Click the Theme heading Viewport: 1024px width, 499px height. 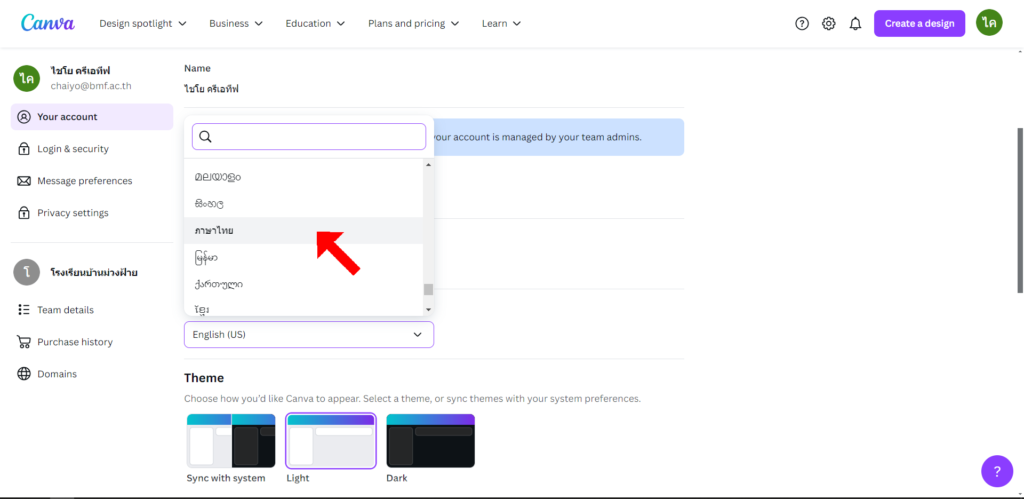pos(204,378)
